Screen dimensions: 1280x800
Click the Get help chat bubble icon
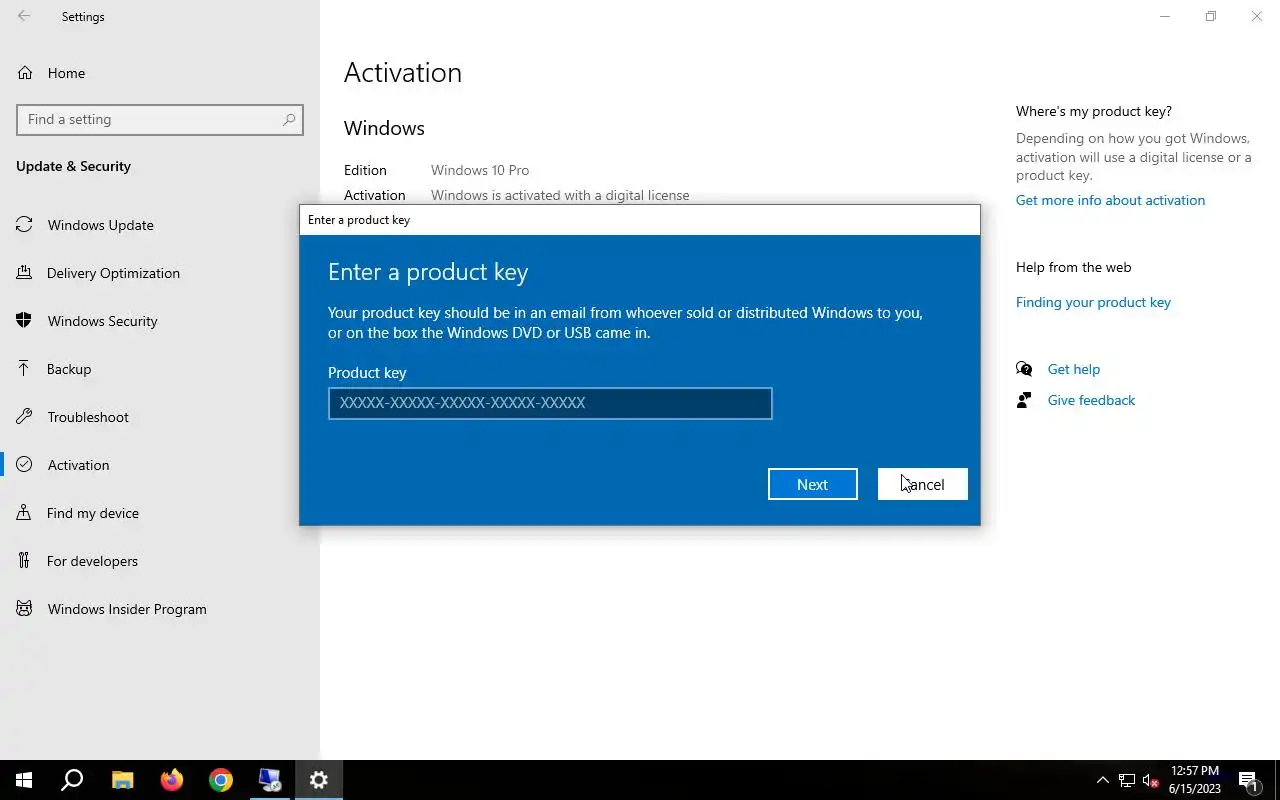click(1024, 369)
